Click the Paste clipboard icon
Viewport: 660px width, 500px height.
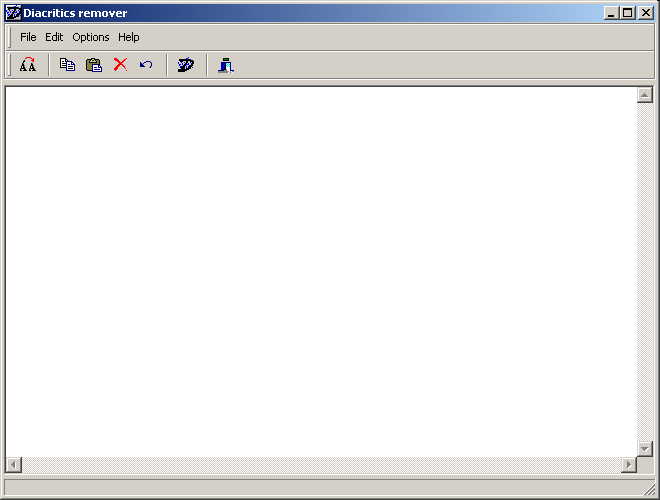click(94, 65)
